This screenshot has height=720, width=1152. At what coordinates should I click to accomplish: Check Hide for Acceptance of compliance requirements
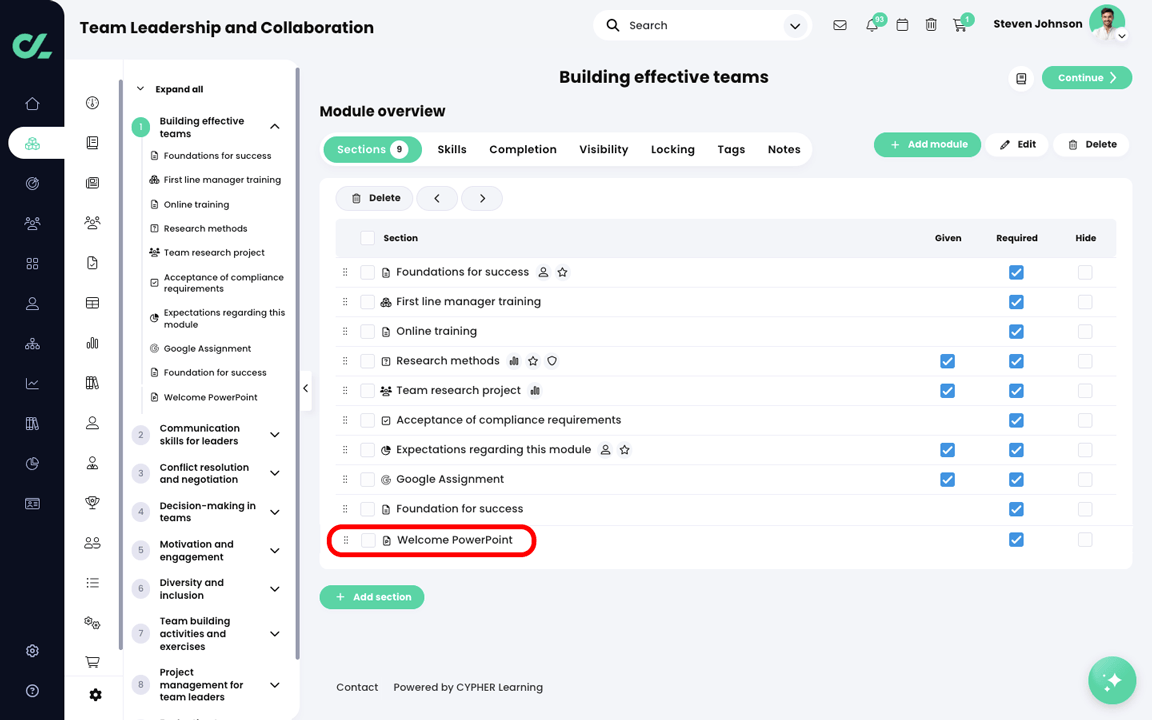click(1085, 420)
